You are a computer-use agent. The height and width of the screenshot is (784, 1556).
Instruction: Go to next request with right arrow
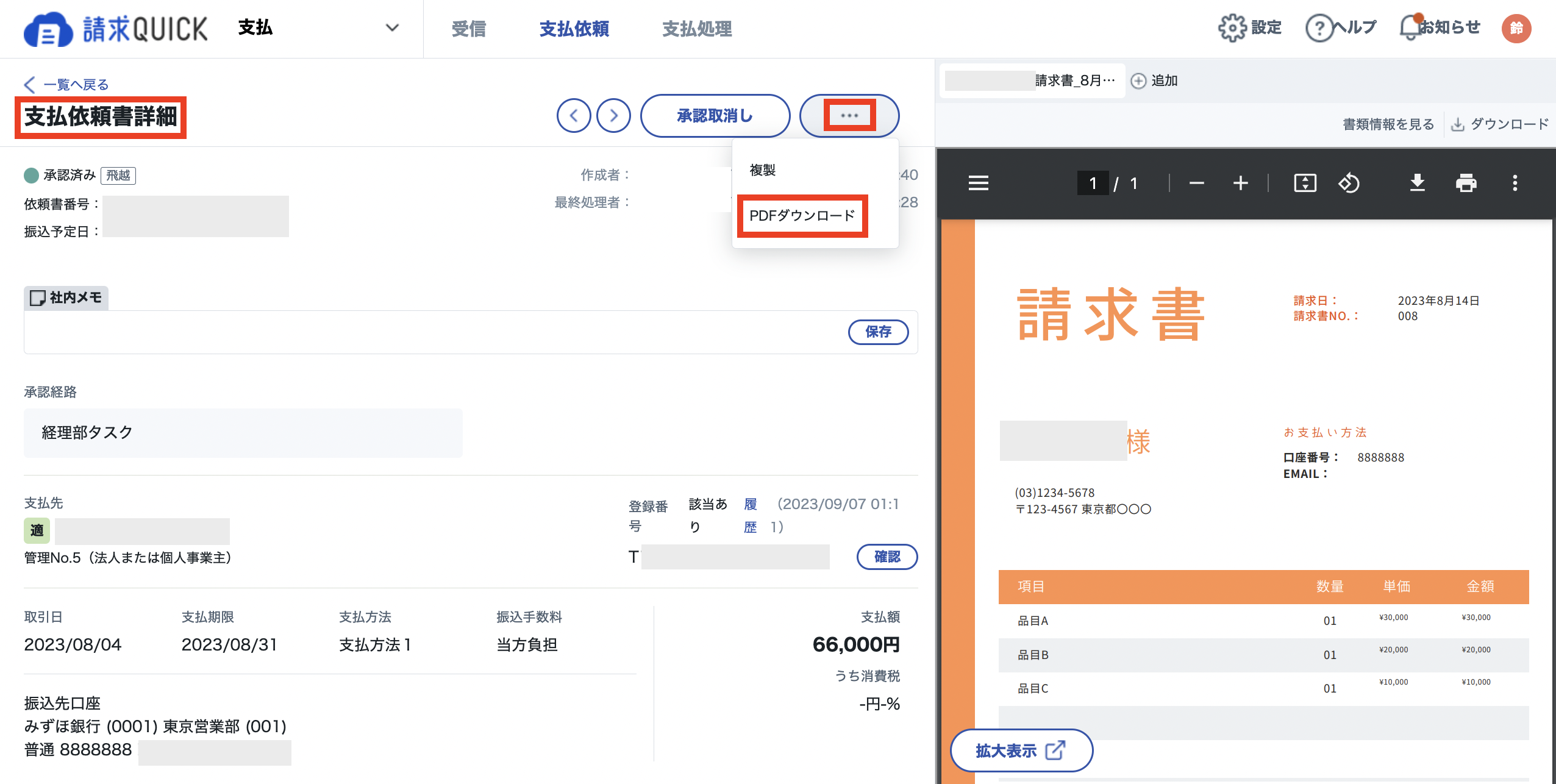613,115
